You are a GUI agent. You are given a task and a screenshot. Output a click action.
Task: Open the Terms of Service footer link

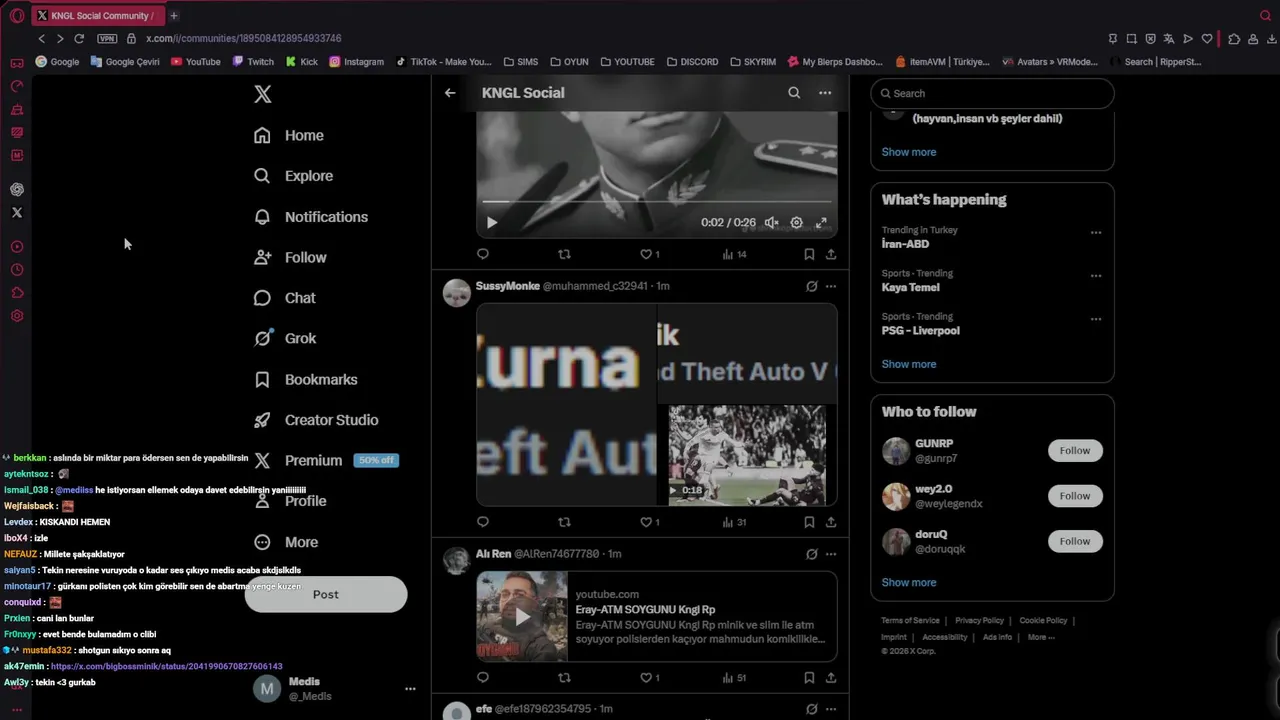point(910,621)
